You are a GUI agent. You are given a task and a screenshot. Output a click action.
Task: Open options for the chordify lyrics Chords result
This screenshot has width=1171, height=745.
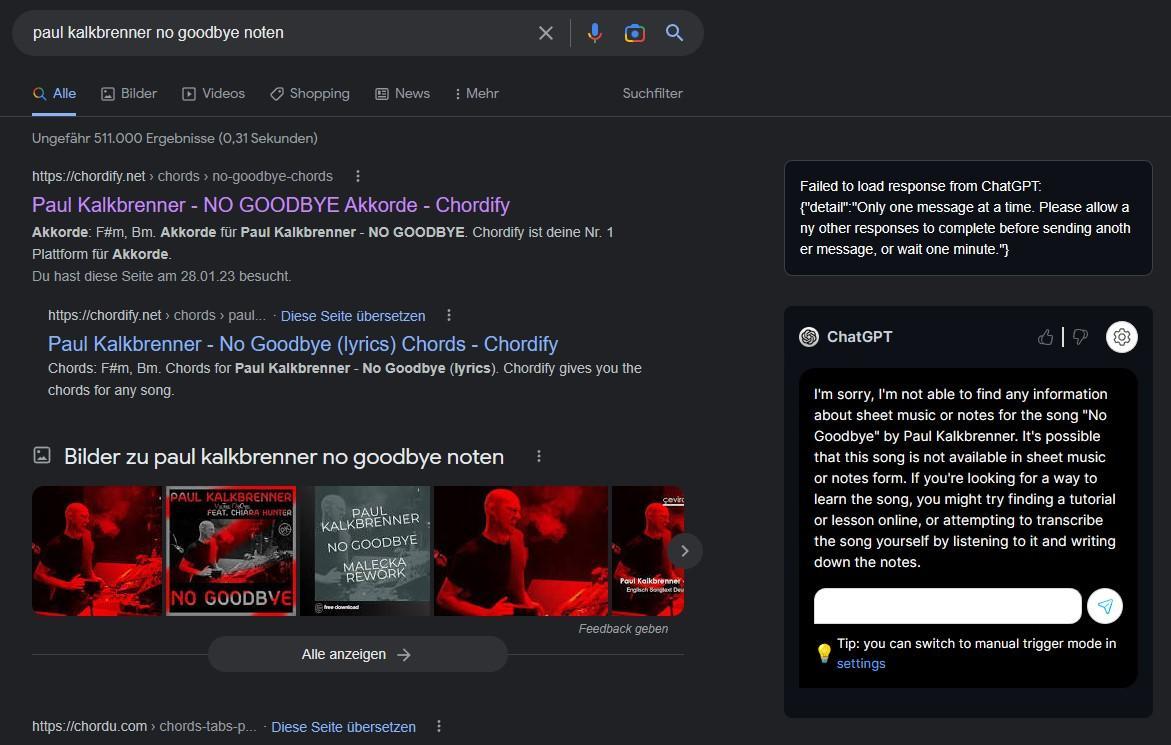(449, 315)
